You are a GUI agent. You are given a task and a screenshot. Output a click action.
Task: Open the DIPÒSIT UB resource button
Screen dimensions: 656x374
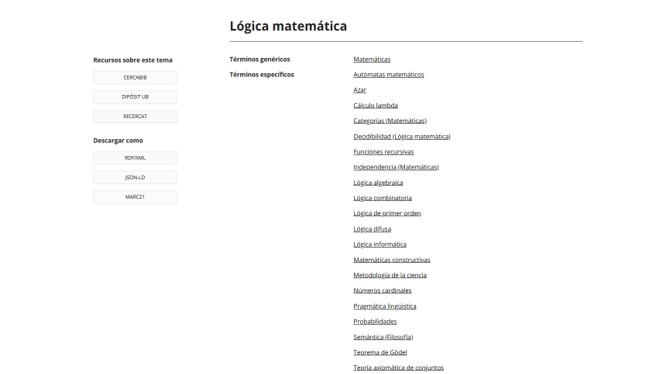[135, 97]
